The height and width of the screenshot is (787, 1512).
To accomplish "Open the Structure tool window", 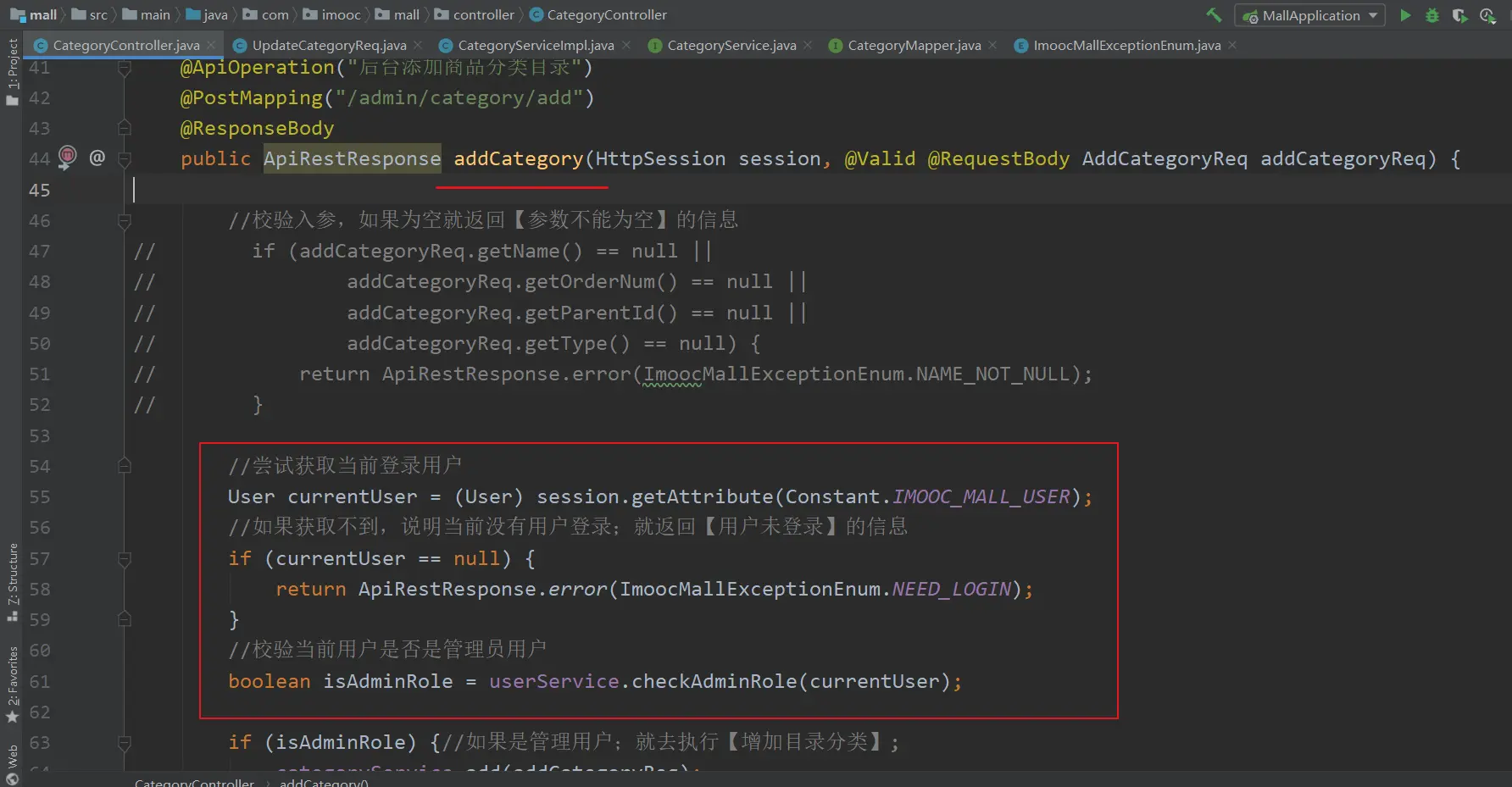I will coord(12,581).
